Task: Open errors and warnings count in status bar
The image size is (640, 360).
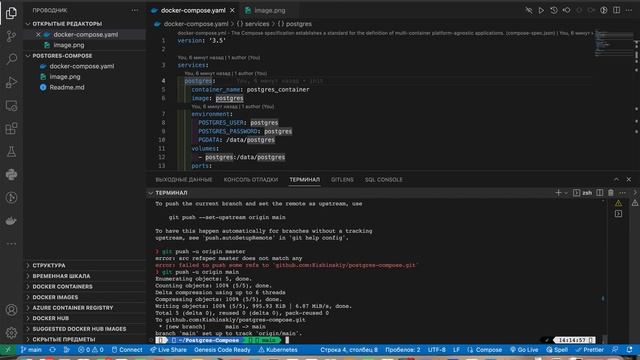Action: point(91,350)
